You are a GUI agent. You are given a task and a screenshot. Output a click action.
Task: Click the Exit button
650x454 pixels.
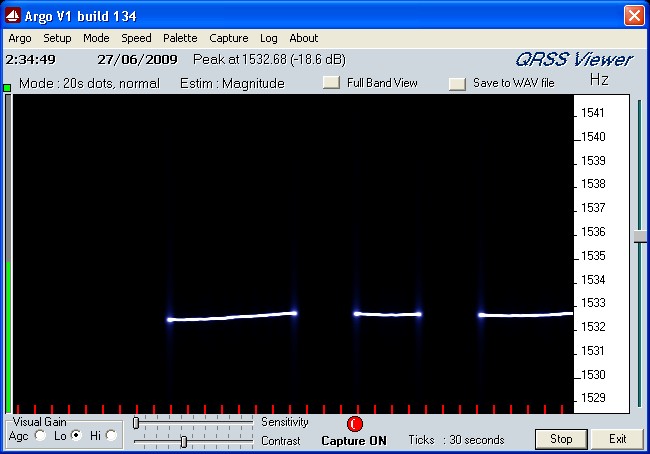[616, 439]
